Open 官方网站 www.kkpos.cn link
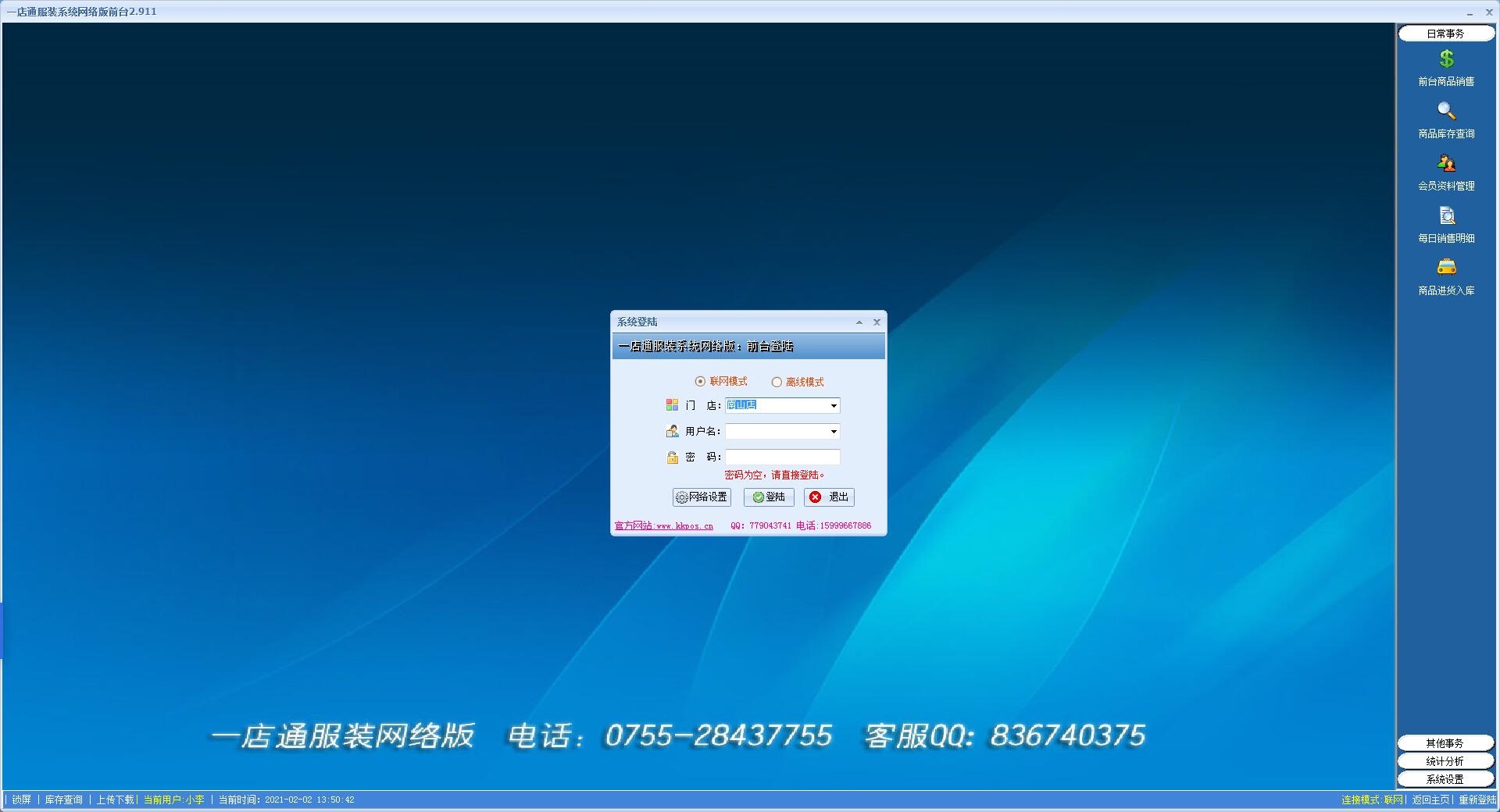 click(664, 526)
